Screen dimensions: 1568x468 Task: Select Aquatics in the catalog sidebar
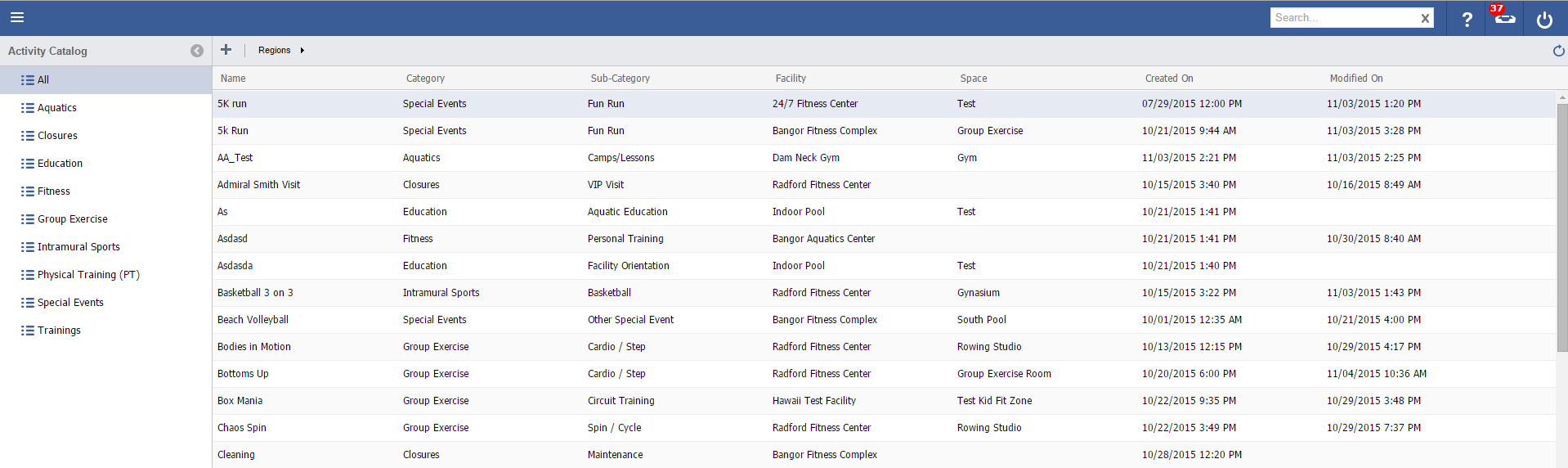click(57, 108)
